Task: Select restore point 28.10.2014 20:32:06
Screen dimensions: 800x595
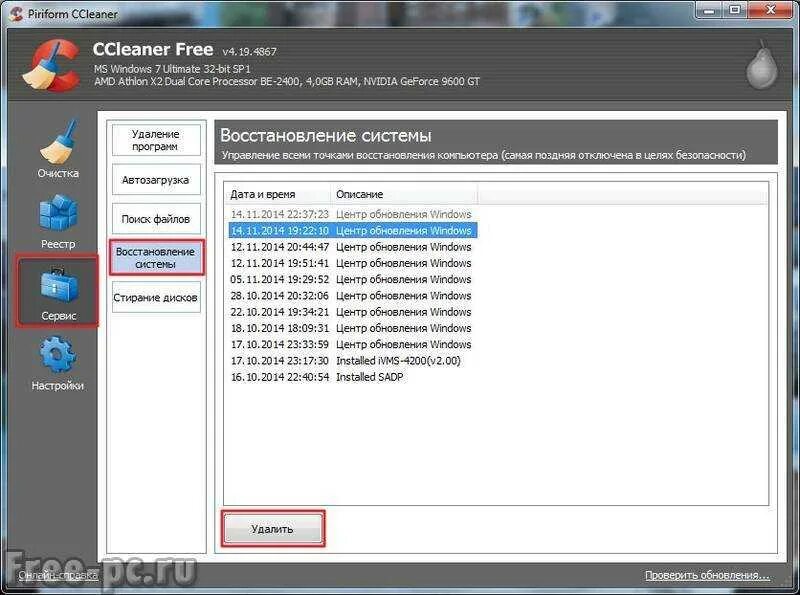Action: pyautogui.click(x=353, y=296)
